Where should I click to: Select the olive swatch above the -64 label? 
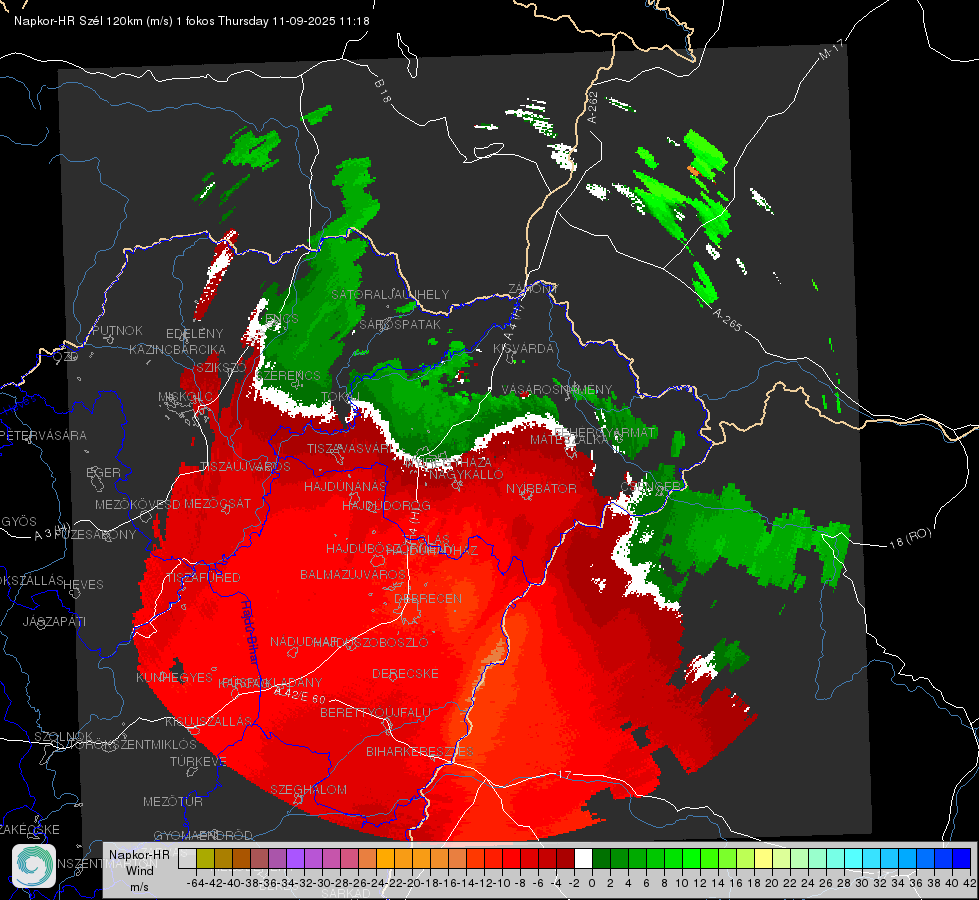(205, 859)
